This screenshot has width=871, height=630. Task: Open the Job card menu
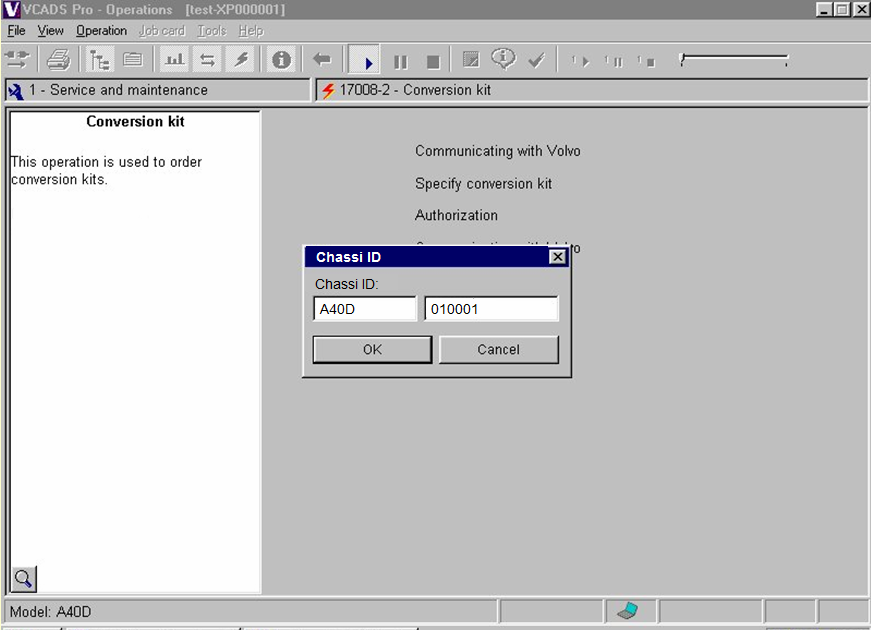[x=162, y=31]
